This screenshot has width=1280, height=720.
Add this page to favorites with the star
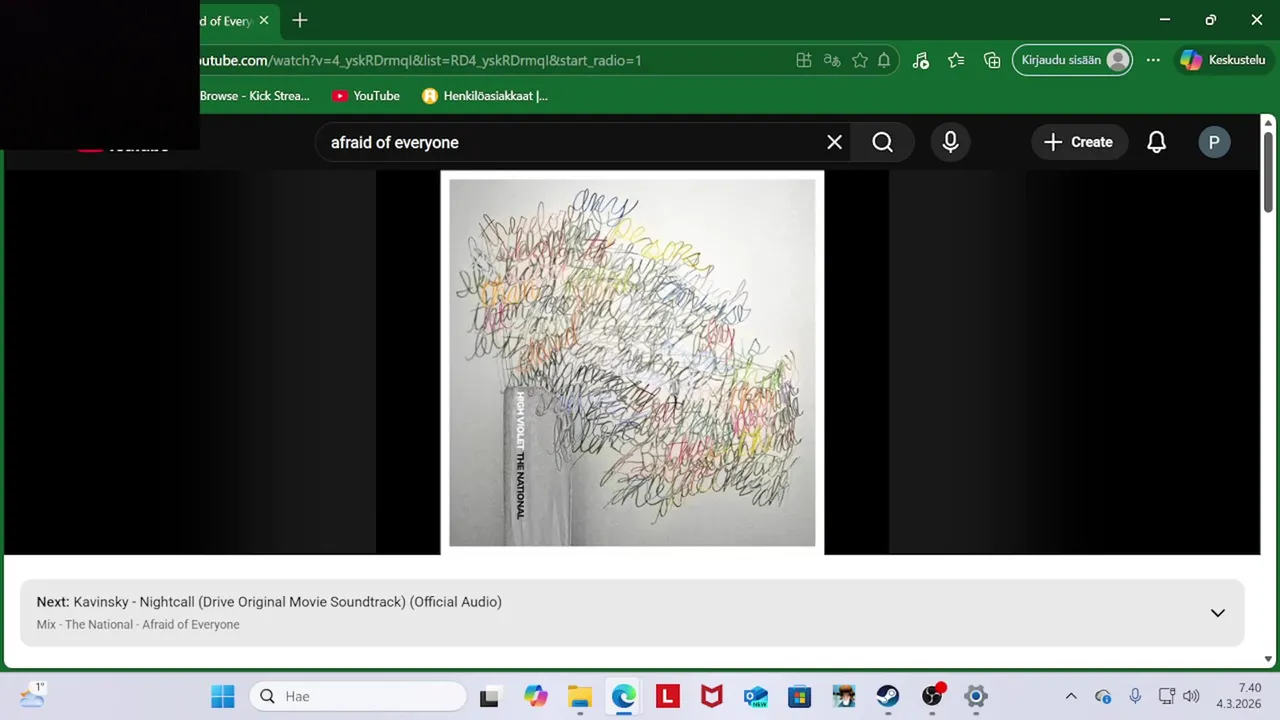(860, 60)
